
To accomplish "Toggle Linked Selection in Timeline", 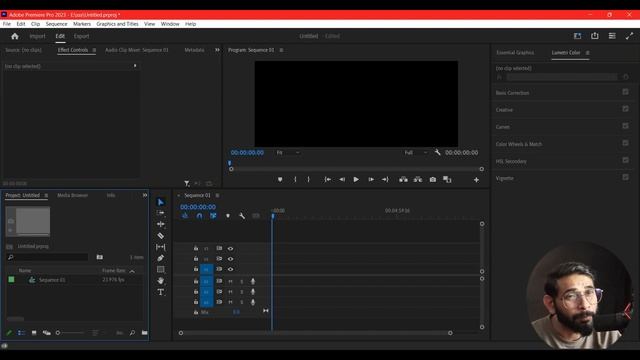I will pyautogui.click(x=213, y=216).
